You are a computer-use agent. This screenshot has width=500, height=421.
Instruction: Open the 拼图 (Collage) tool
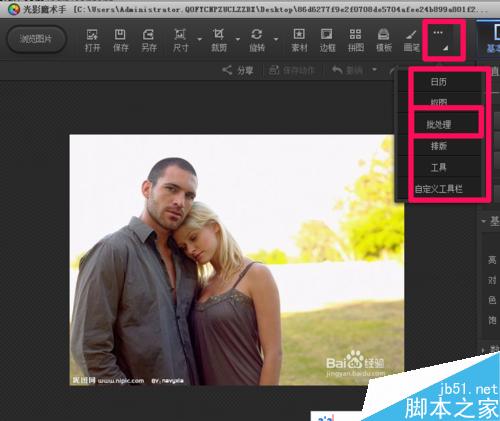(x=356, y=40)
